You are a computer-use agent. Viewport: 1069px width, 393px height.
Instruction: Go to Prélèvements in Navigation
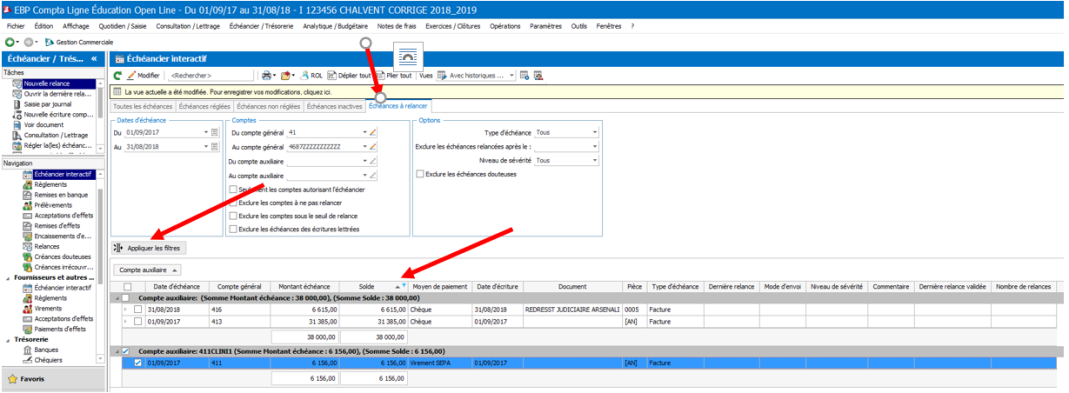click(52, 205)
